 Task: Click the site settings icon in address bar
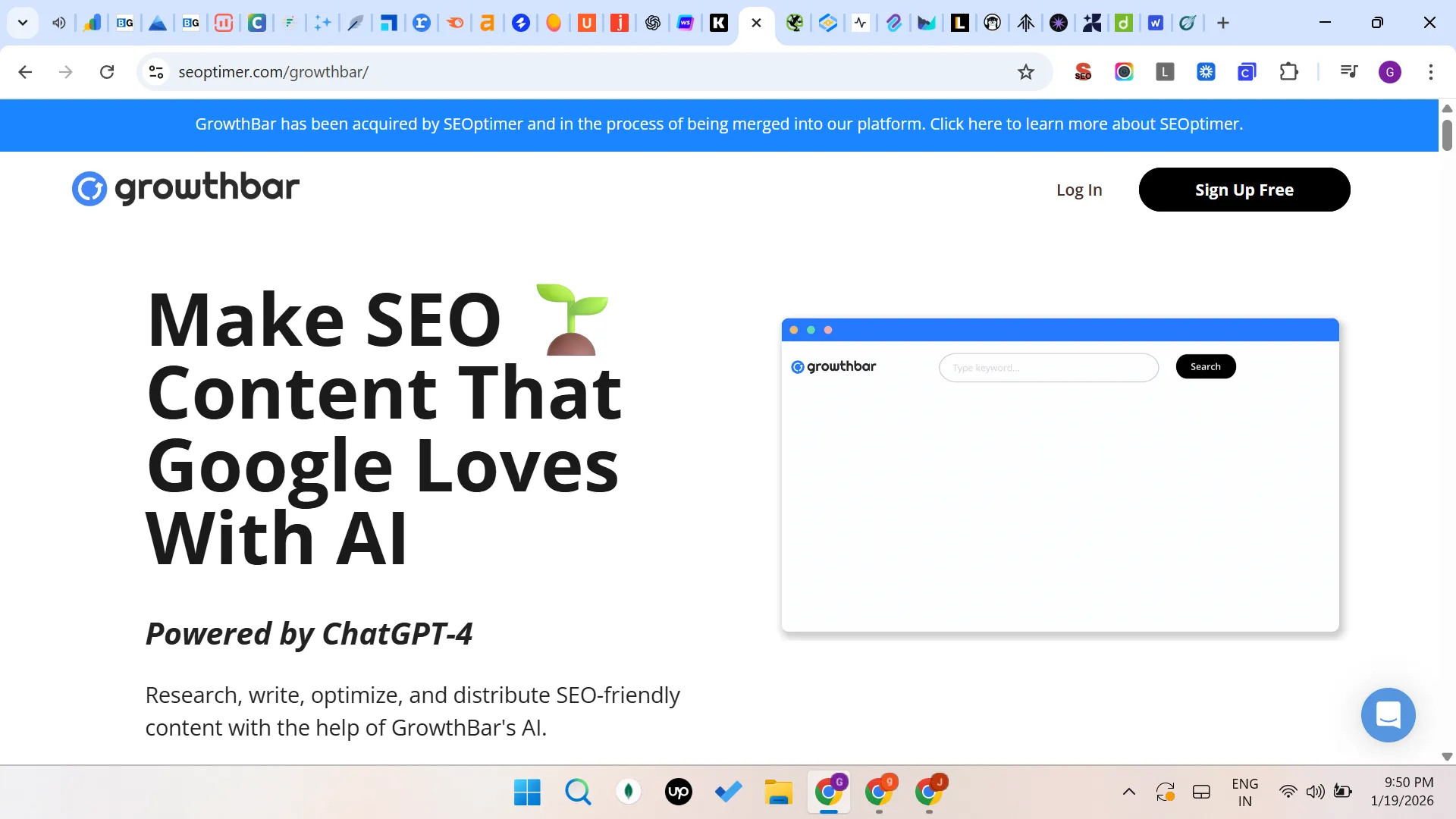tap(156, 72)
